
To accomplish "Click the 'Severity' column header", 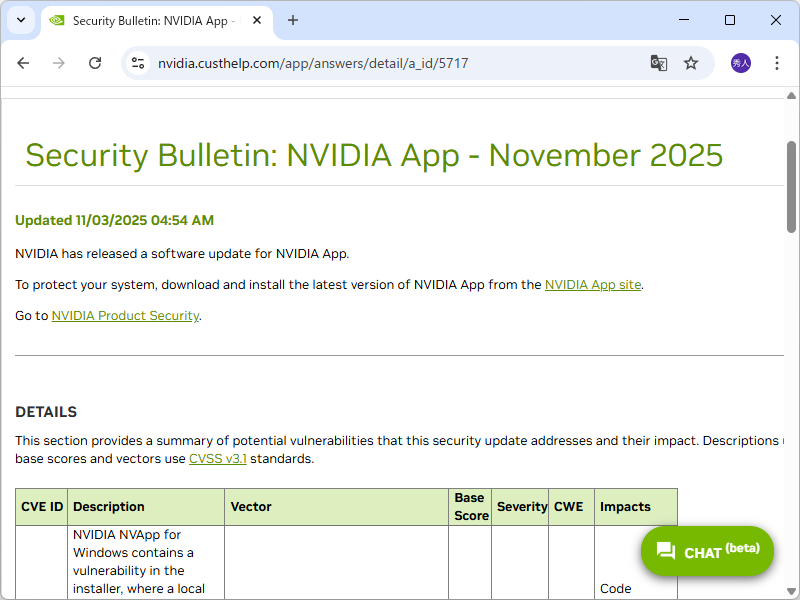I will [x=520, y=507].
